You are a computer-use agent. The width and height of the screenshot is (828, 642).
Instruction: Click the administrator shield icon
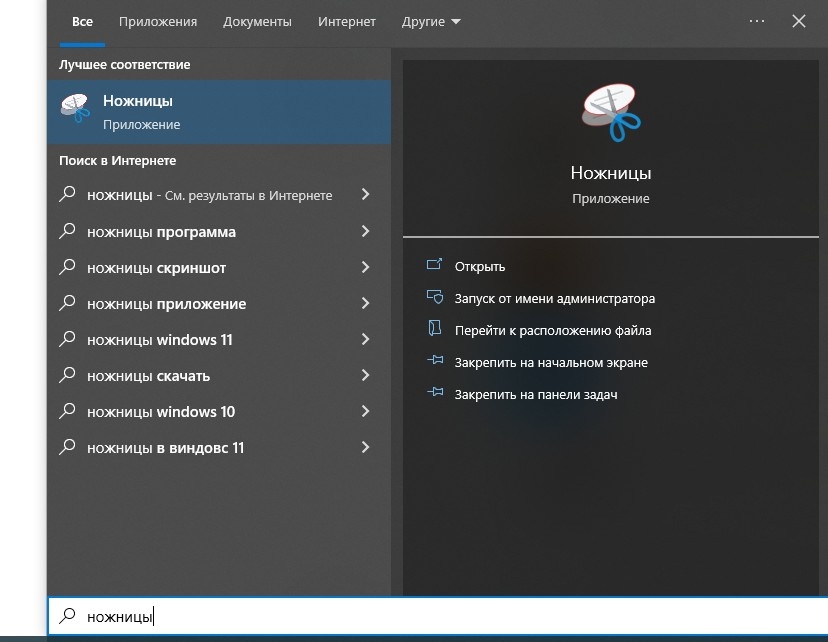[435, 296]
